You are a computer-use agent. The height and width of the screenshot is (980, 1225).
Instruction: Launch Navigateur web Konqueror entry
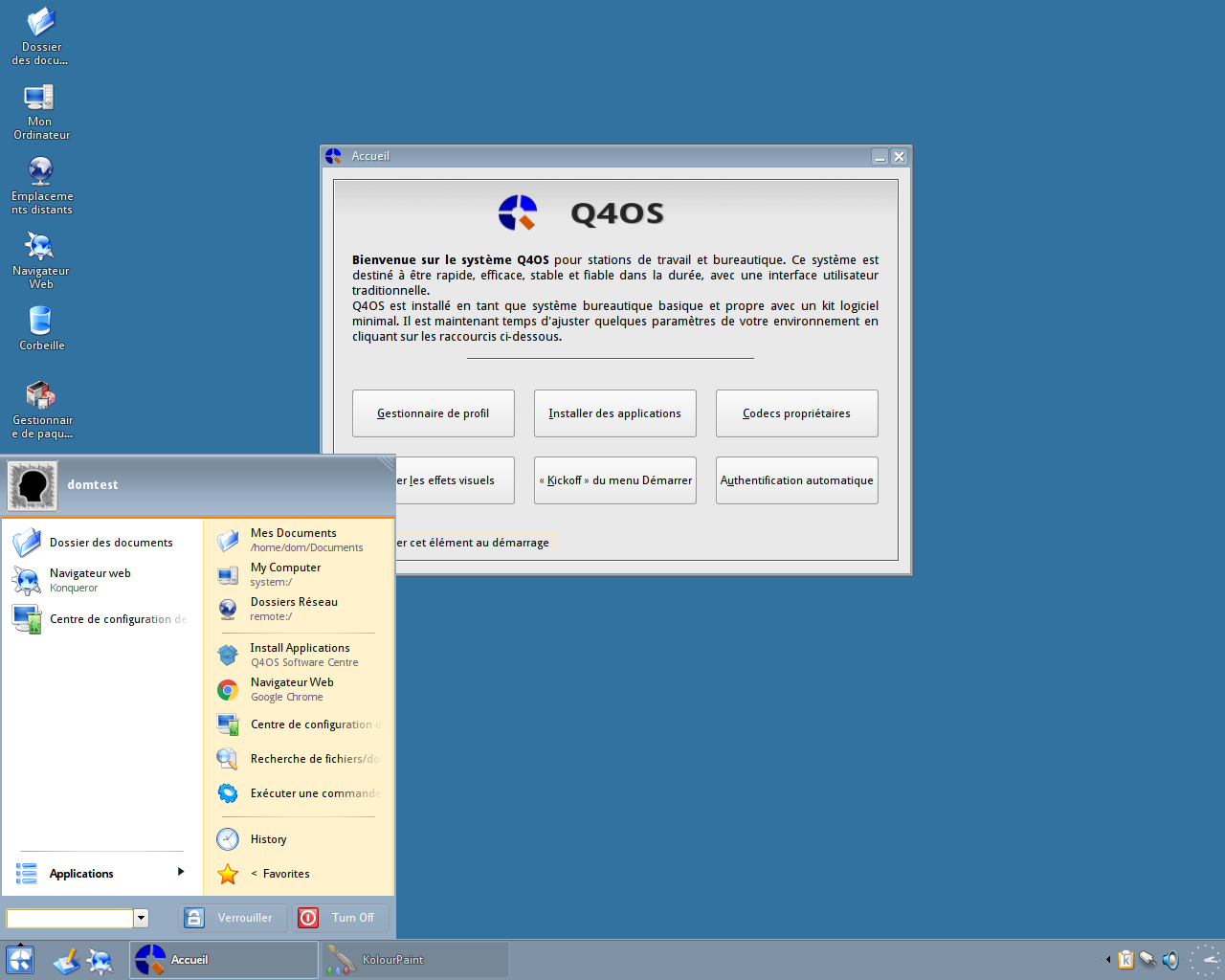(x=100, y=580)
